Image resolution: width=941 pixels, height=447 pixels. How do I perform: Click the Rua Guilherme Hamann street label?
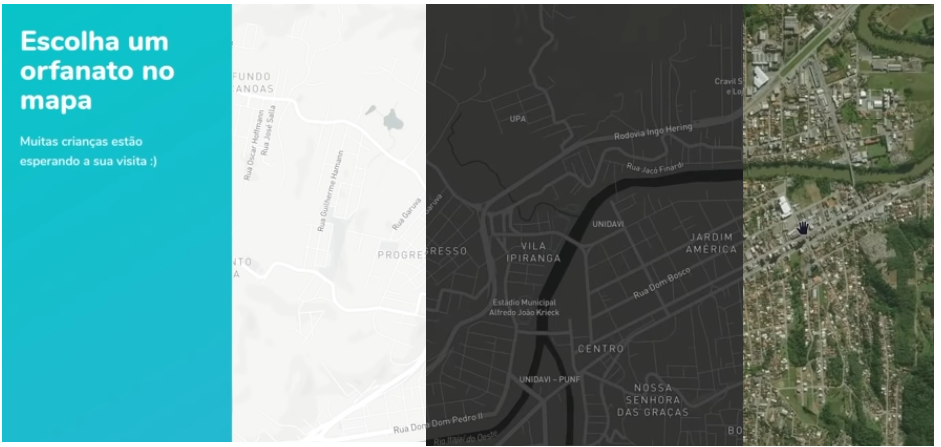[x=331, y=190]
